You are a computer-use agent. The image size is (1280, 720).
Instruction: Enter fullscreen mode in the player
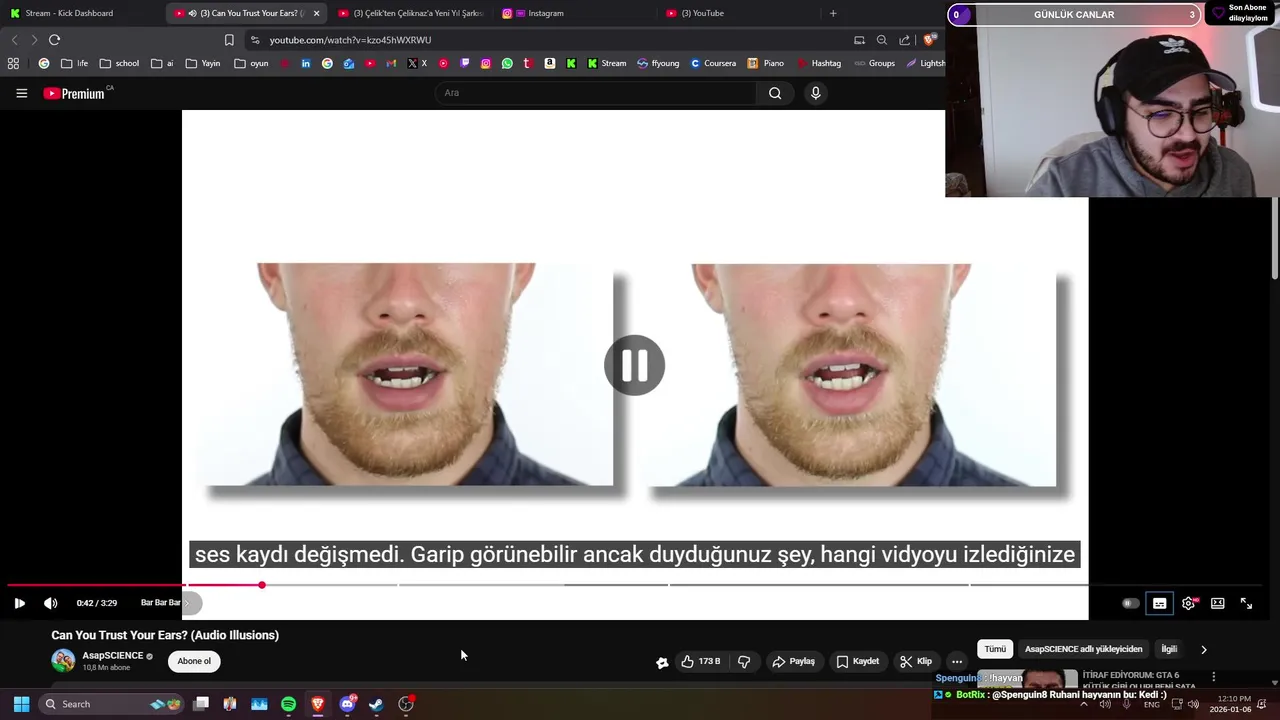tap(1246, 603)
